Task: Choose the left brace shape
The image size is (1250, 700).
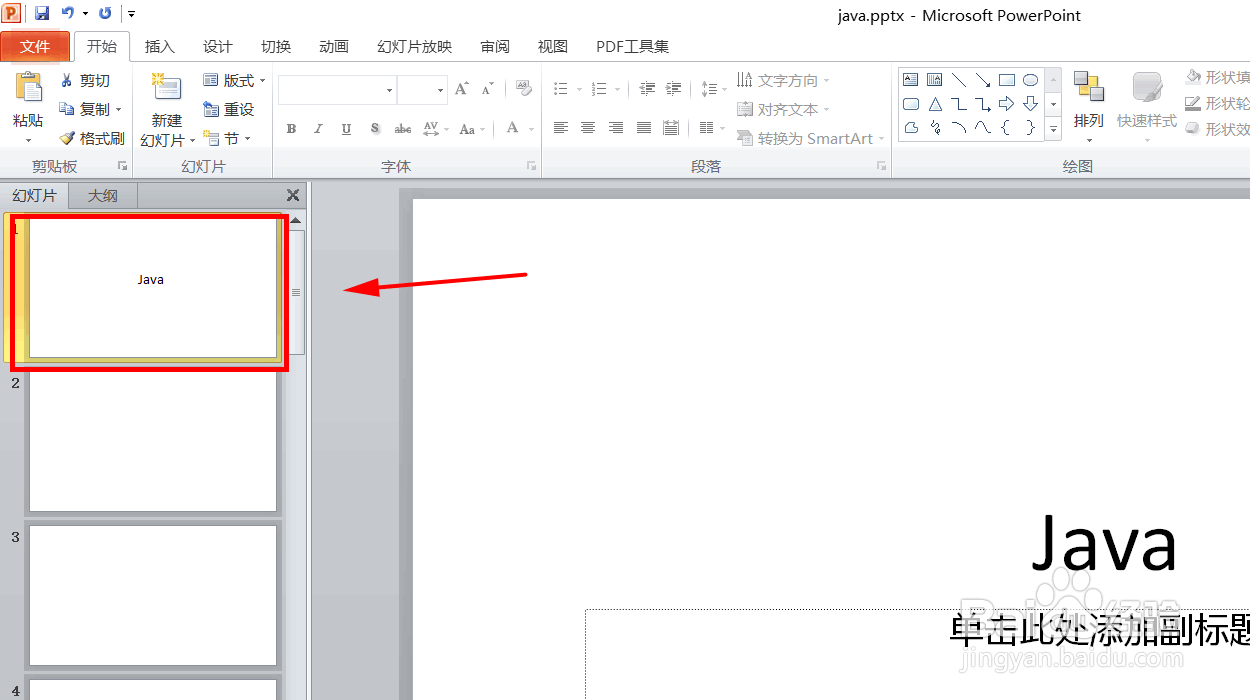Action: point(1007,128)
